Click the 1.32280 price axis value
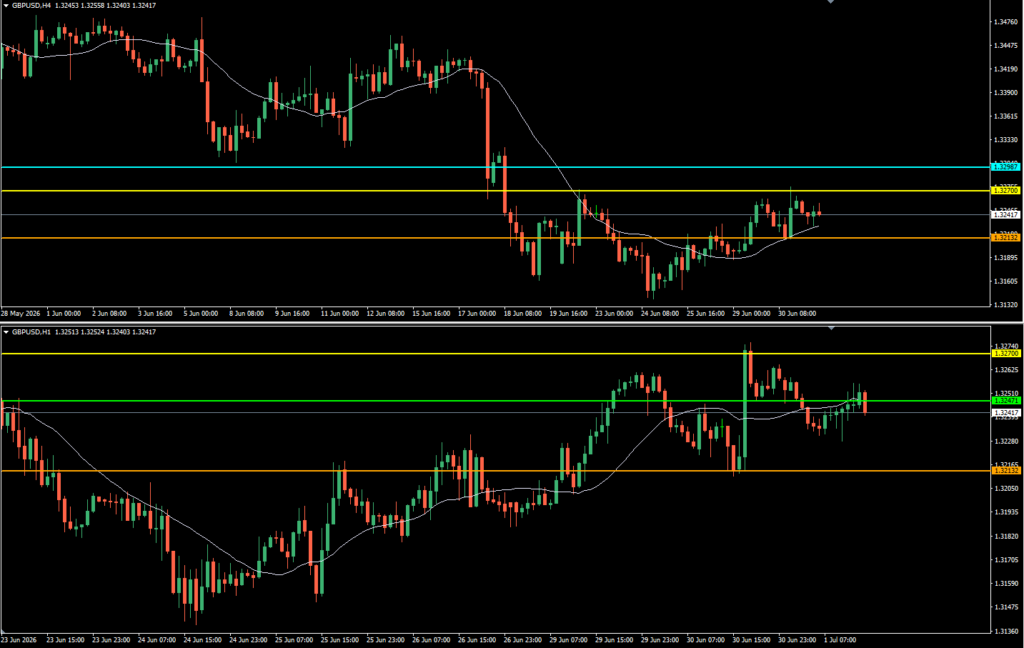The height and width of the screenshot is (648, 1024). 1005,441
